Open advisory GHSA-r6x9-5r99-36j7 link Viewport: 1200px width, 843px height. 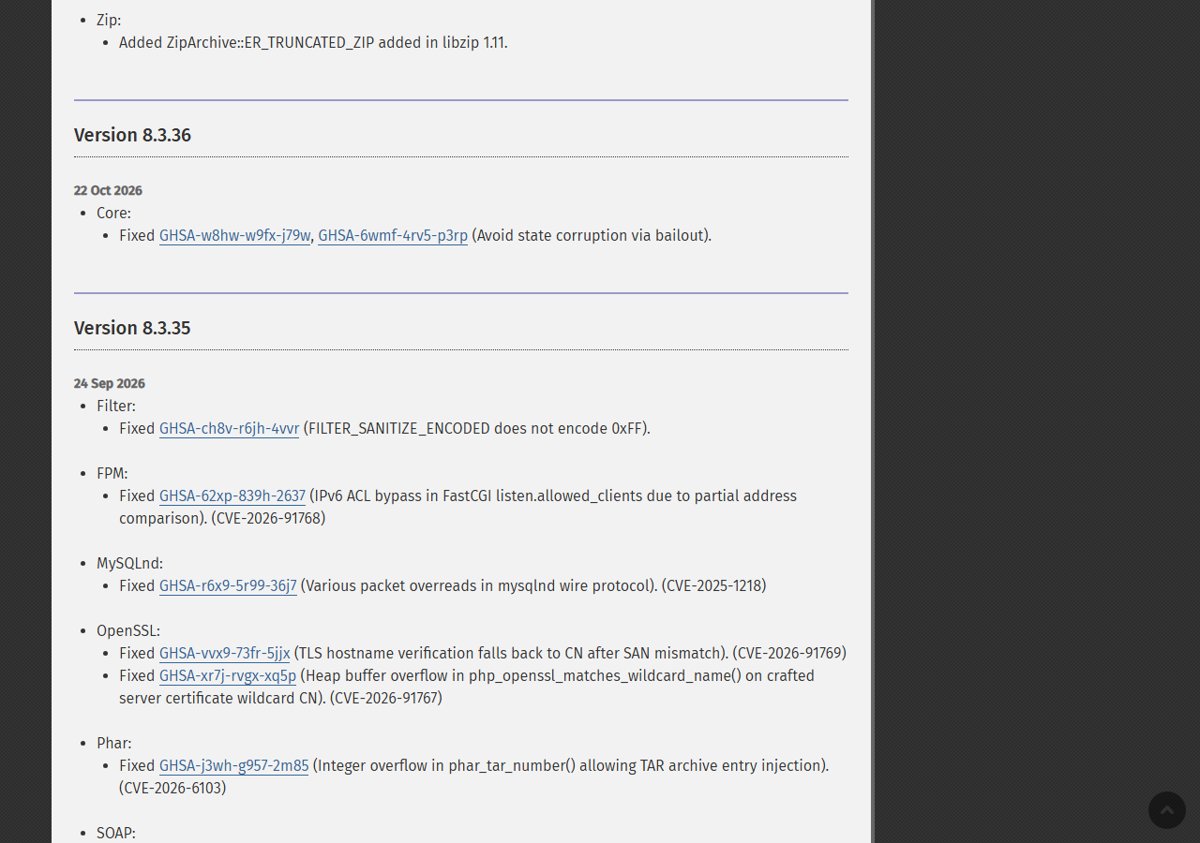(228, 586)
